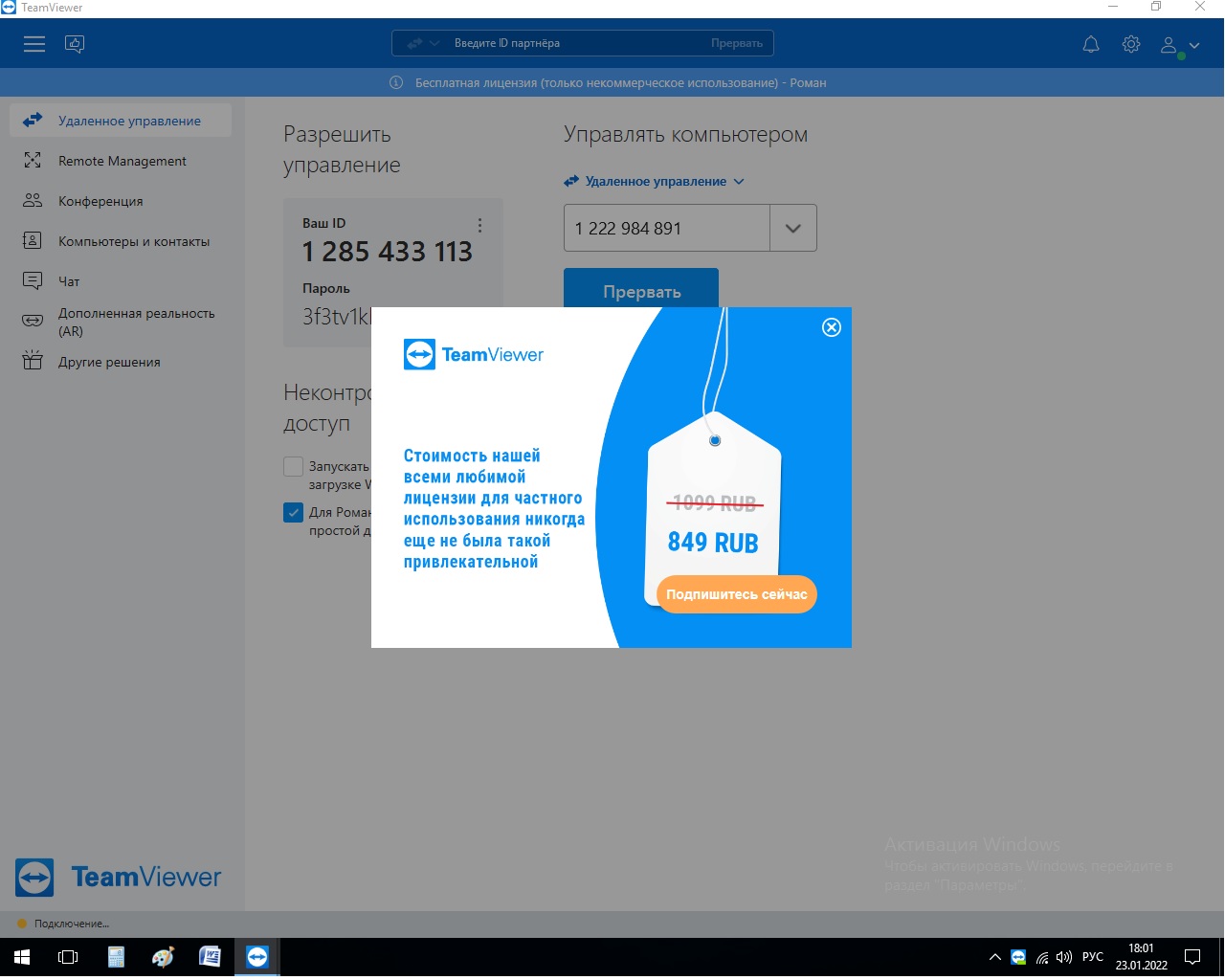The width and height of the screenshot is (1225, 980).
Task: Open Remote Management in sidebar
Action: (121, 161)
